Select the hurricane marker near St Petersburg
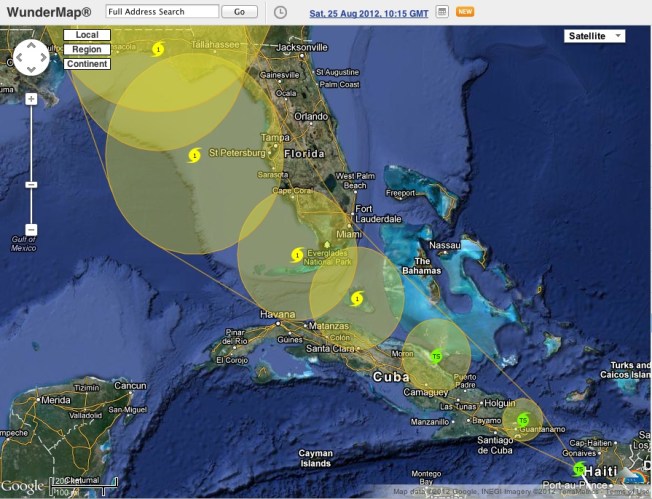 [194, 154]
